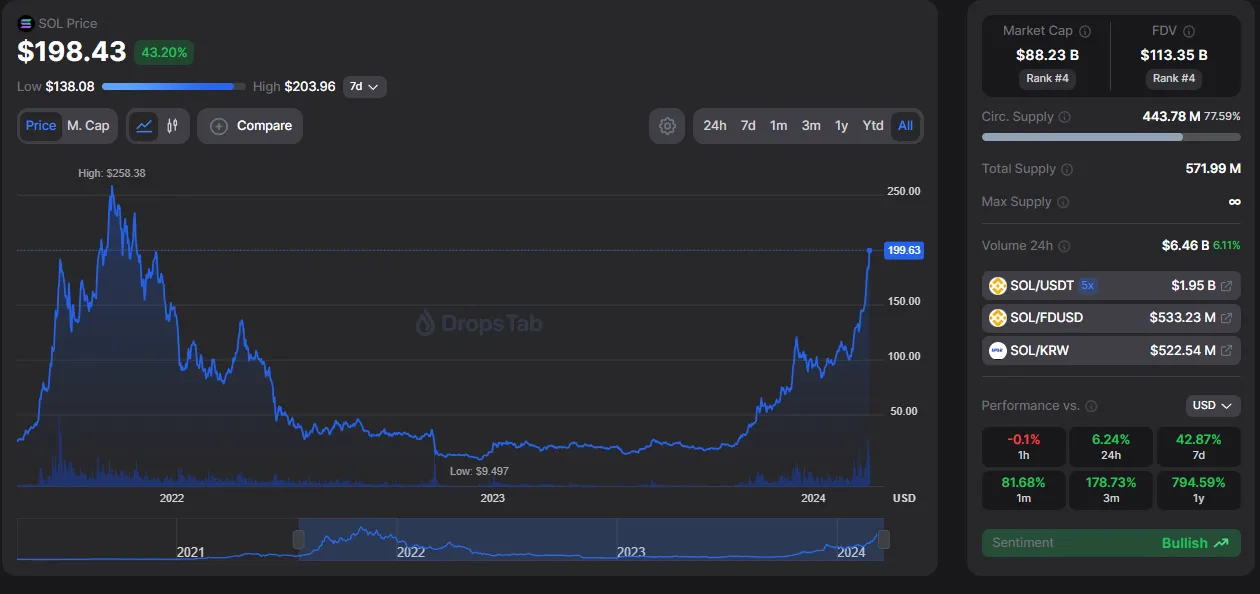1260x594 pixels.
Task: Select the 7d chart range tab
Action: [x=748, y=126]
